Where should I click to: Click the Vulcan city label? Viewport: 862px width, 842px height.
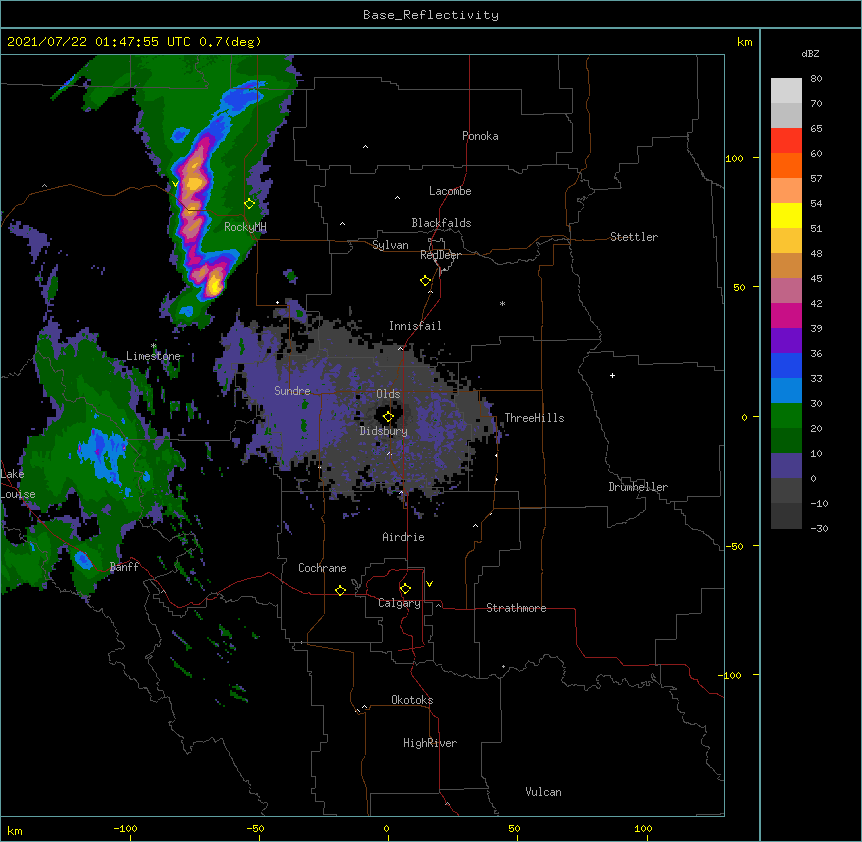[543, 792]
